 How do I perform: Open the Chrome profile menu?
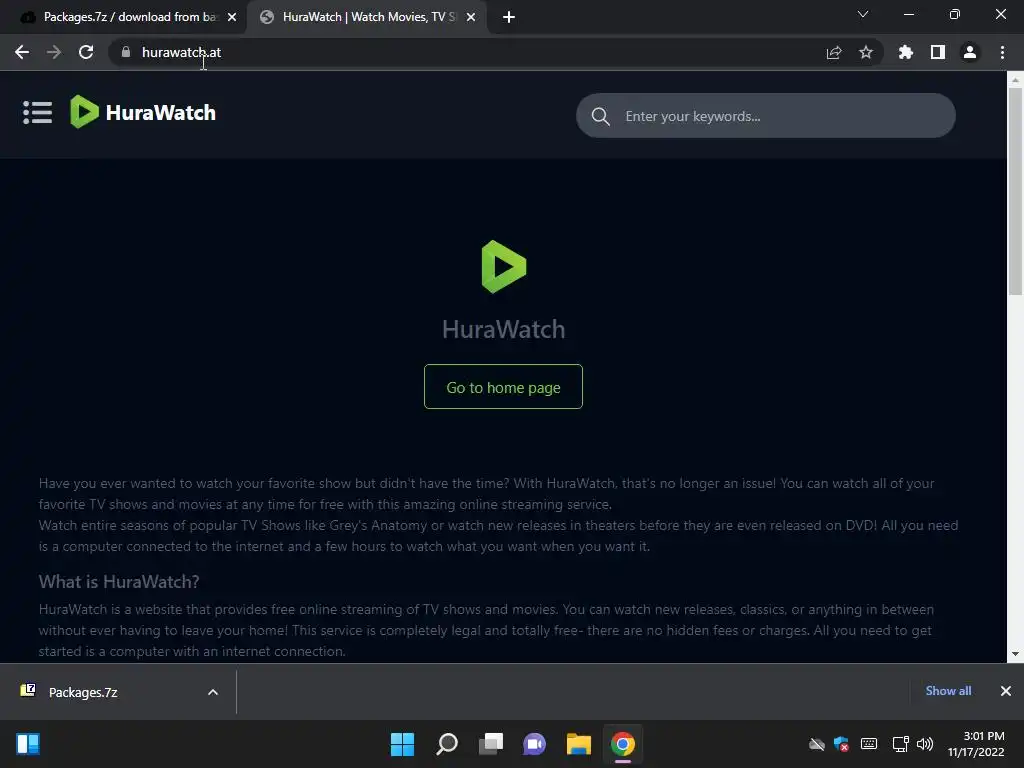[970, 52]
